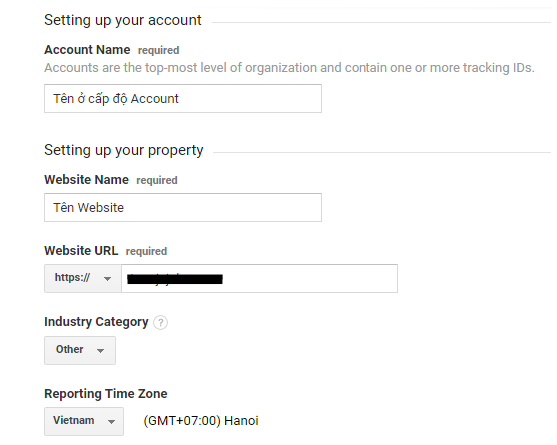Click the 'Setting up your property' heading
The image size is (557, 445).
pyautogui.click(x=124, y=150)
